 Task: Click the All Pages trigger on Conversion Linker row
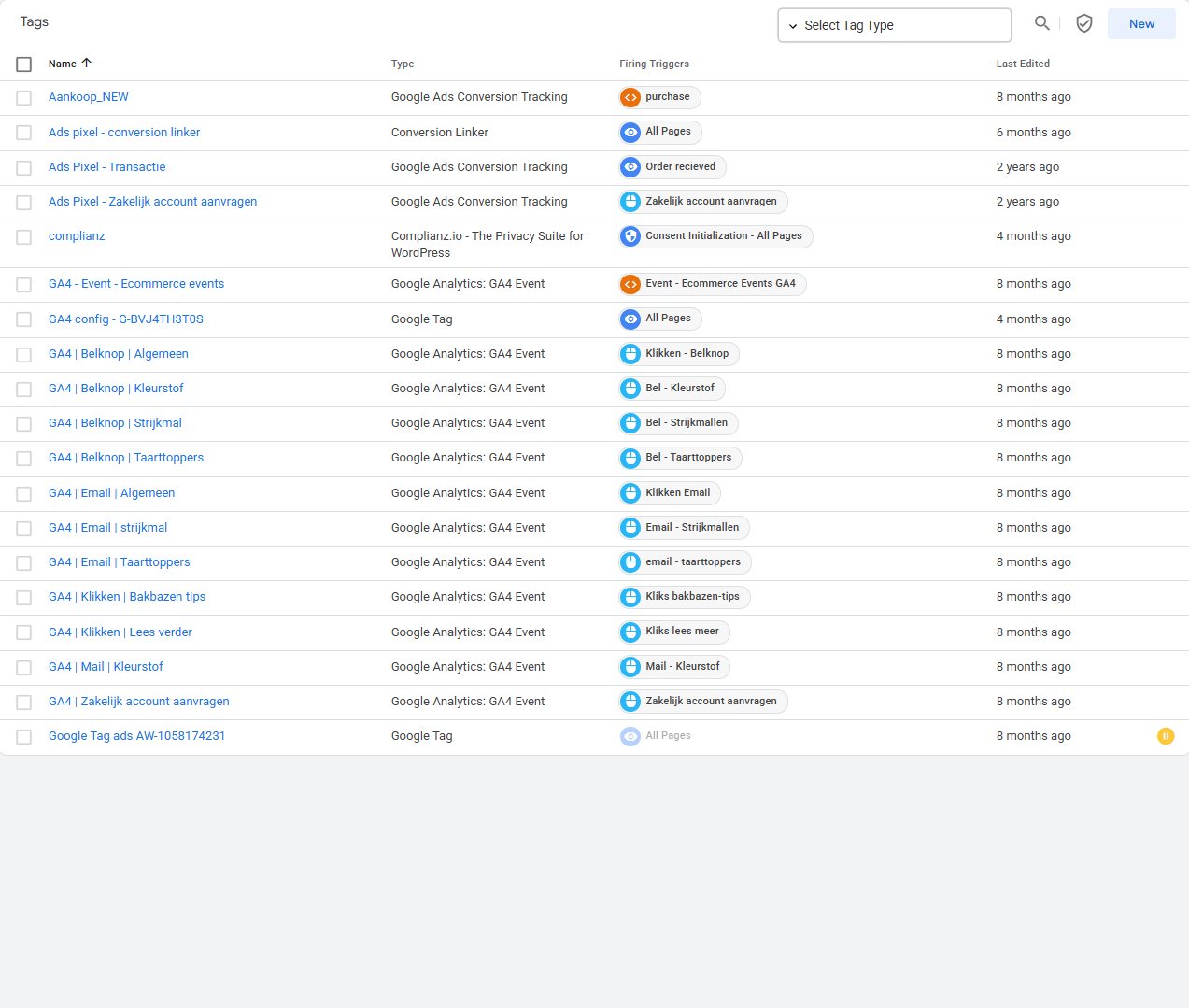tap(659, 132)
